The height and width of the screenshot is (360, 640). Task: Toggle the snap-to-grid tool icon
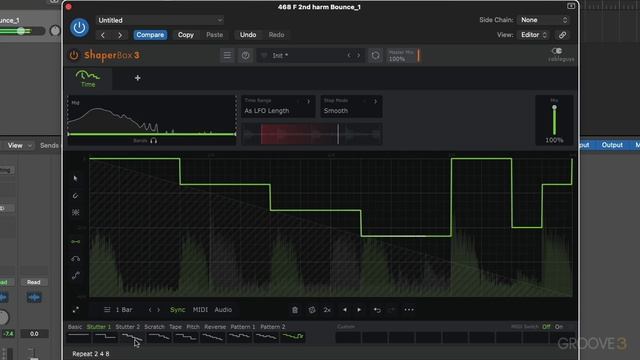coord(76,212)
